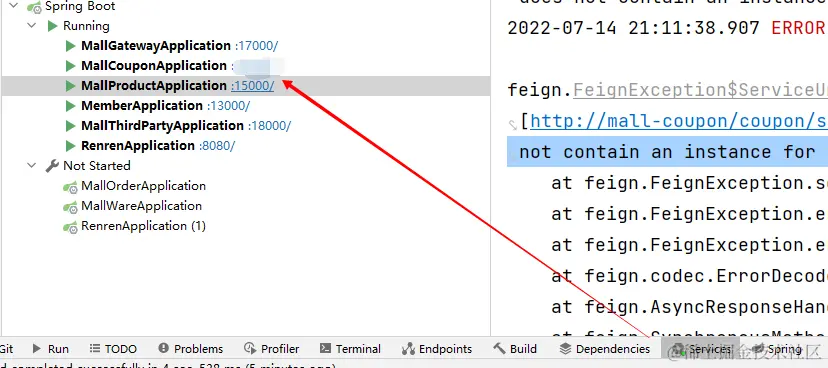Click run icon of MallCouponApplication
Screen dimensions: 828x368
pos(70,66)
